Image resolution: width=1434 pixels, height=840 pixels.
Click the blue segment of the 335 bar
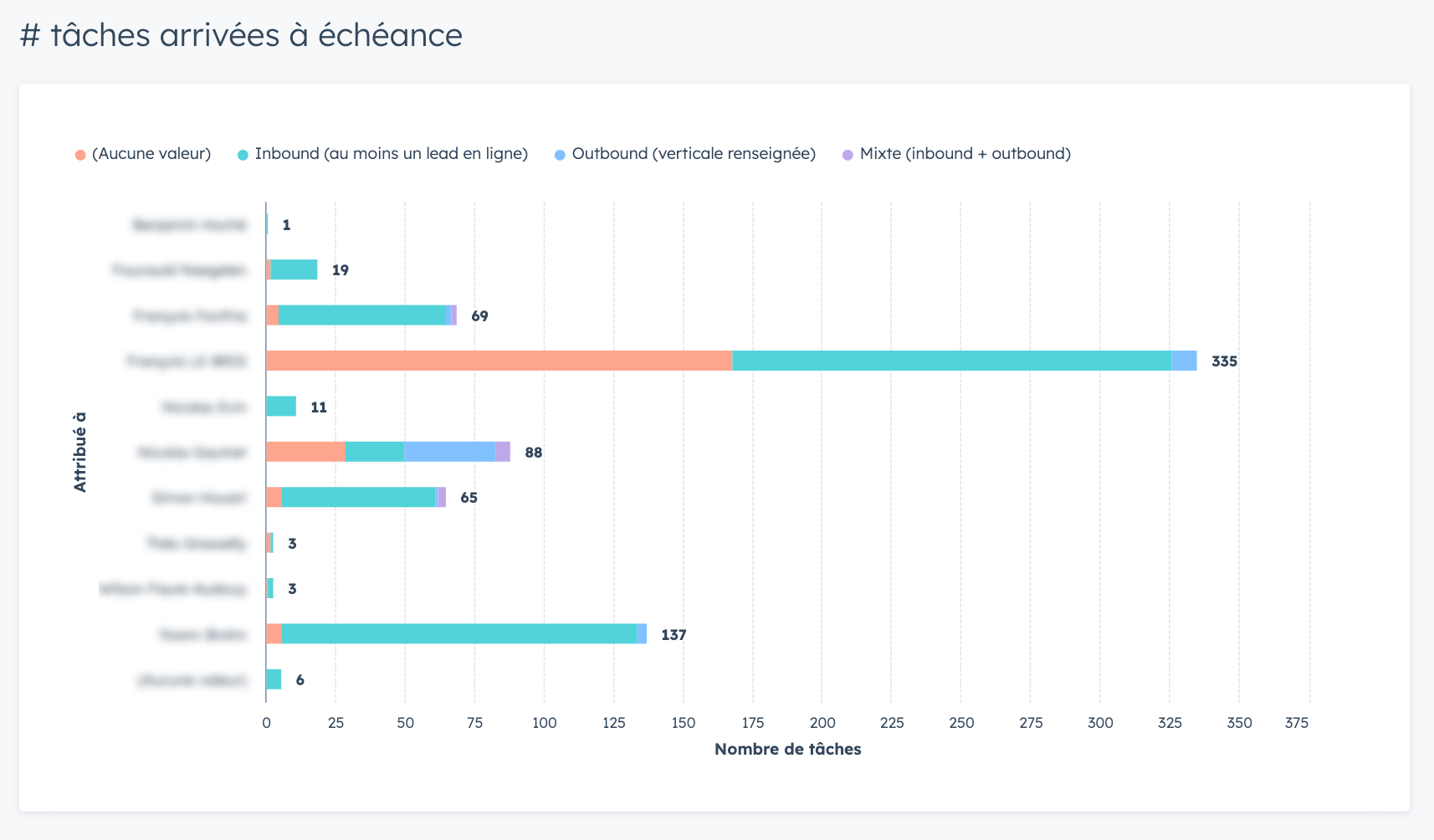point(1184,361)
